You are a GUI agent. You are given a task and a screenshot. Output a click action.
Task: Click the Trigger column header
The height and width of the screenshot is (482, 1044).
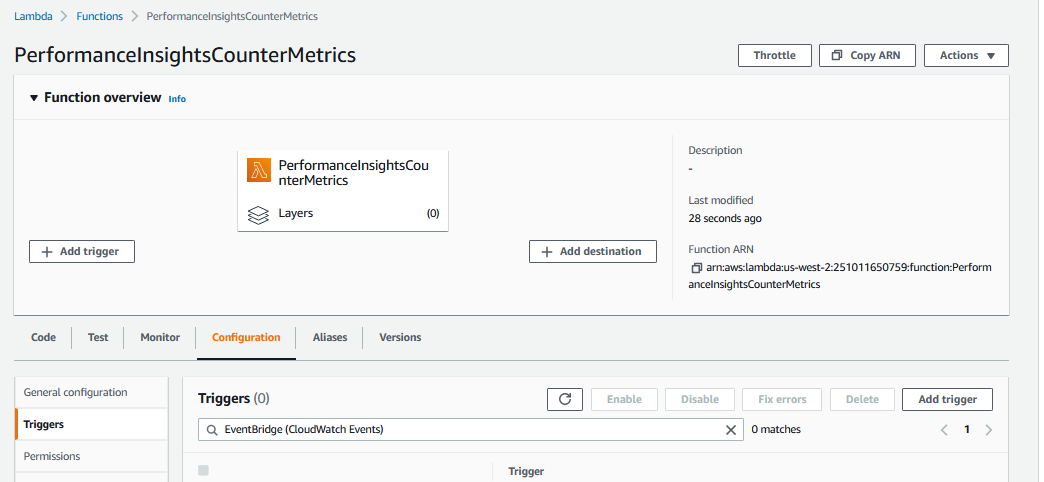pos(526,471)
